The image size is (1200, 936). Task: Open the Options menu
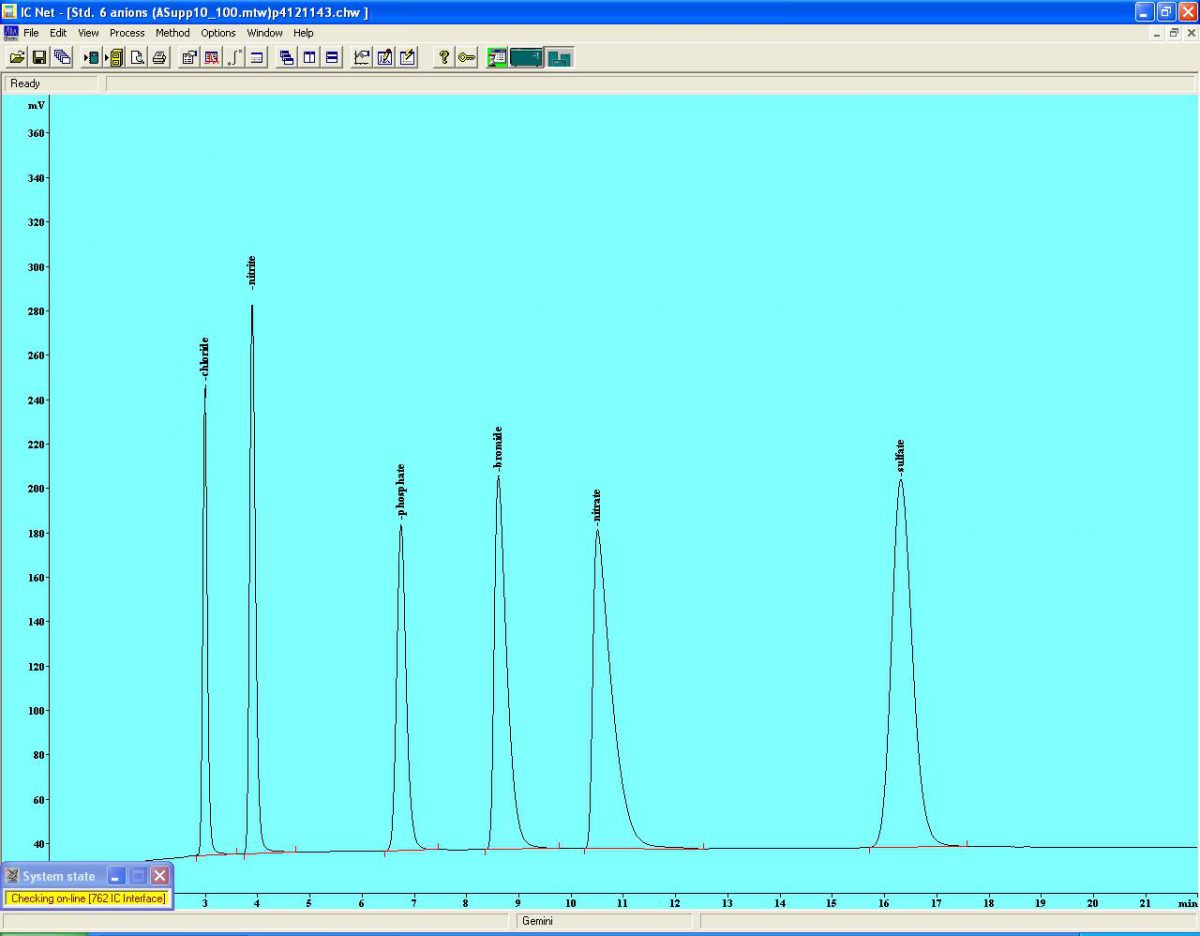(218, 33)
